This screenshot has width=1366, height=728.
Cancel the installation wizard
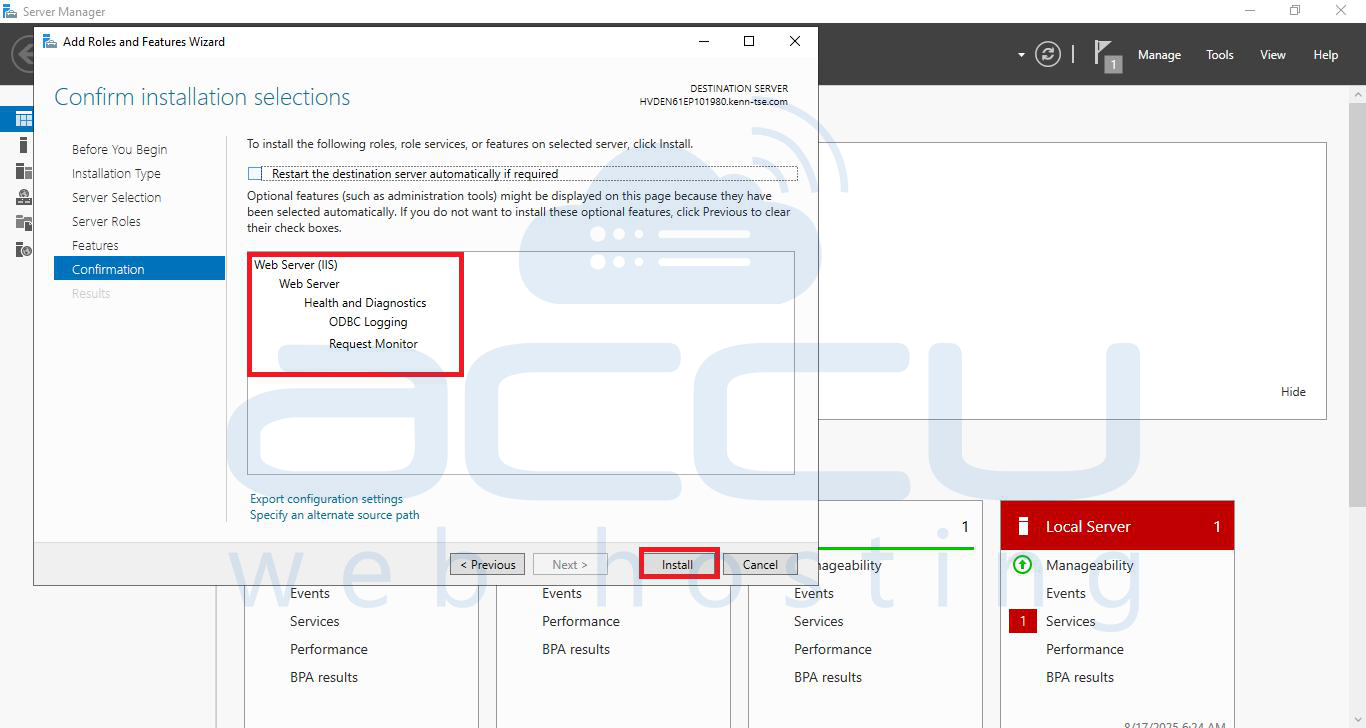[x=759, y=564]
